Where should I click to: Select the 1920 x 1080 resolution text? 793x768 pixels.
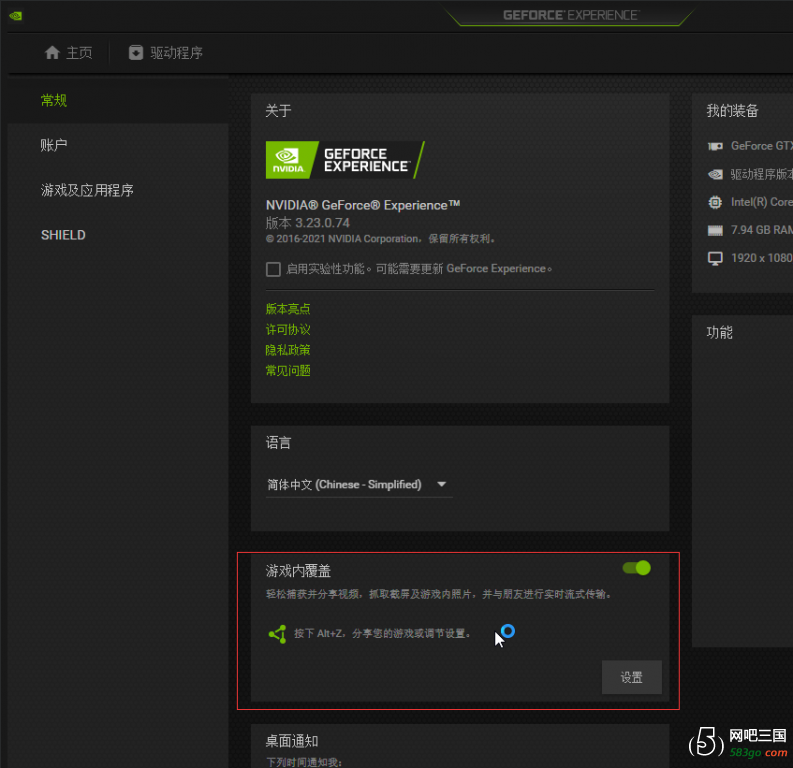click(x=762, y=258)
